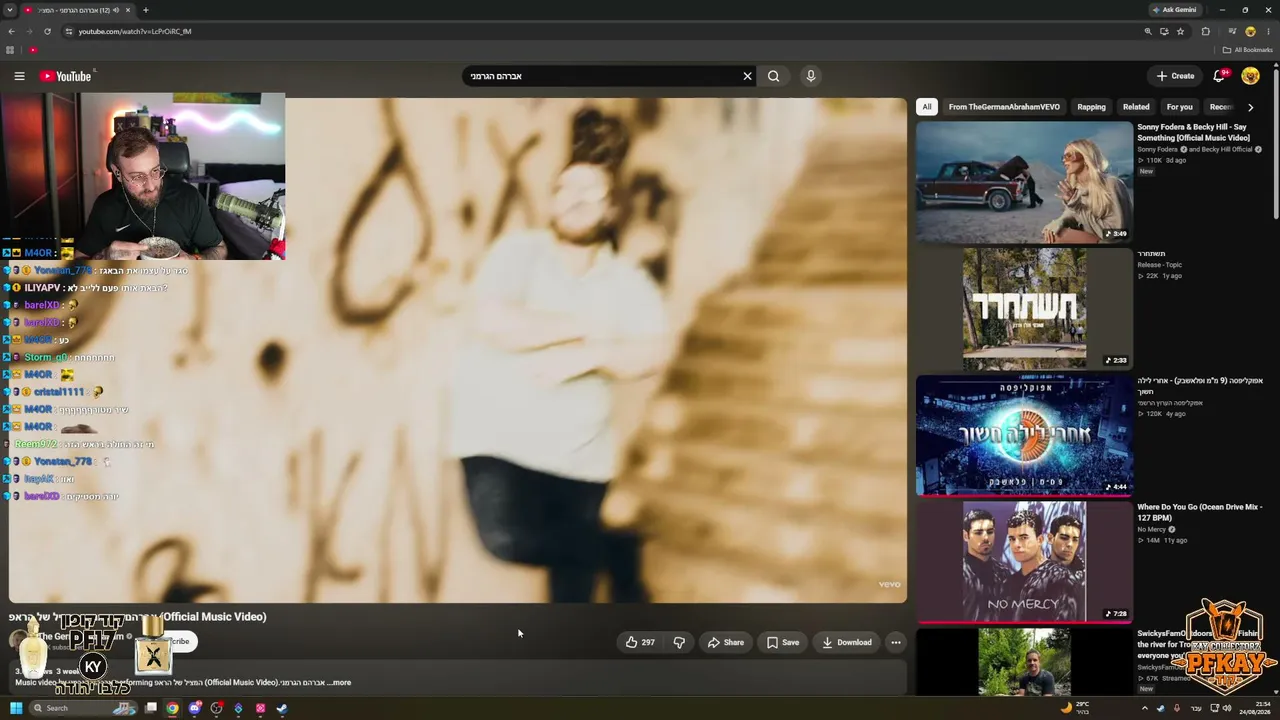The height and width of the screenshot is (720, 1280).
Task: Like the video with 297 likes
Action: point(640,642)
